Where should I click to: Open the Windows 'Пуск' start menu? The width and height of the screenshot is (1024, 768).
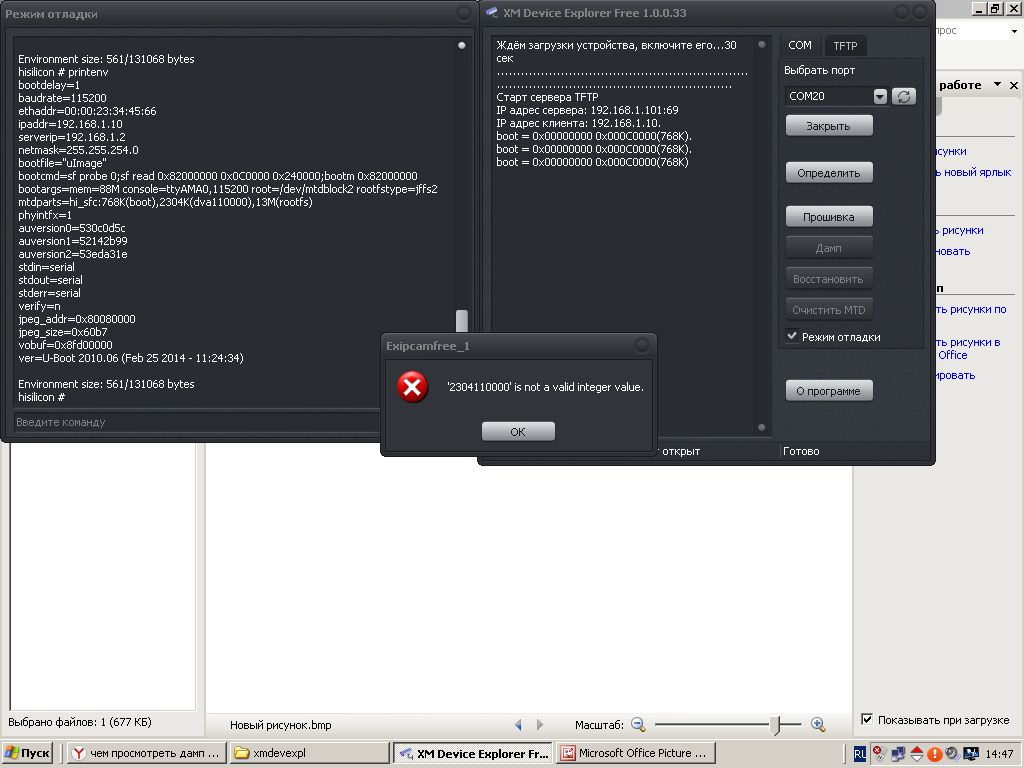(x=28, y=753)
